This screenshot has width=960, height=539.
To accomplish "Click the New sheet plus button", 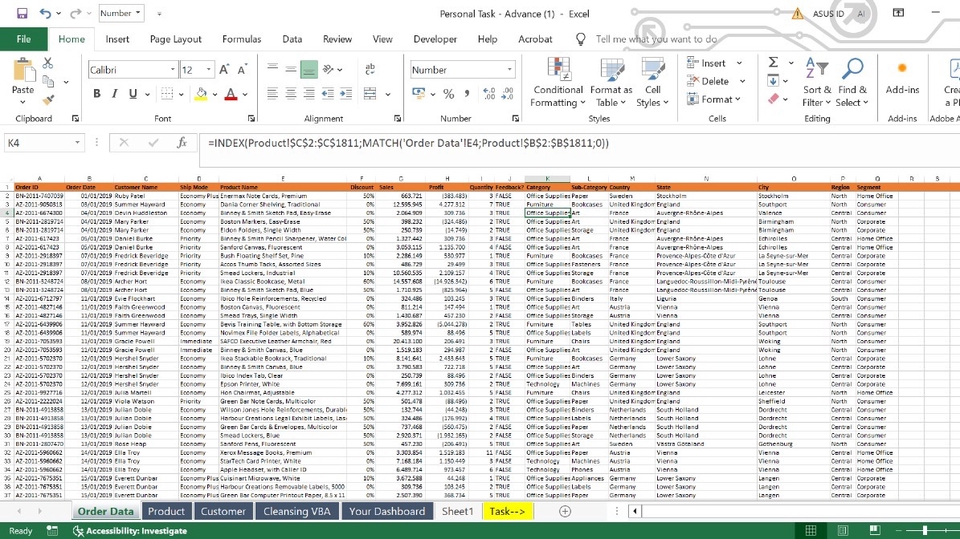I will (x=564, y=511).
